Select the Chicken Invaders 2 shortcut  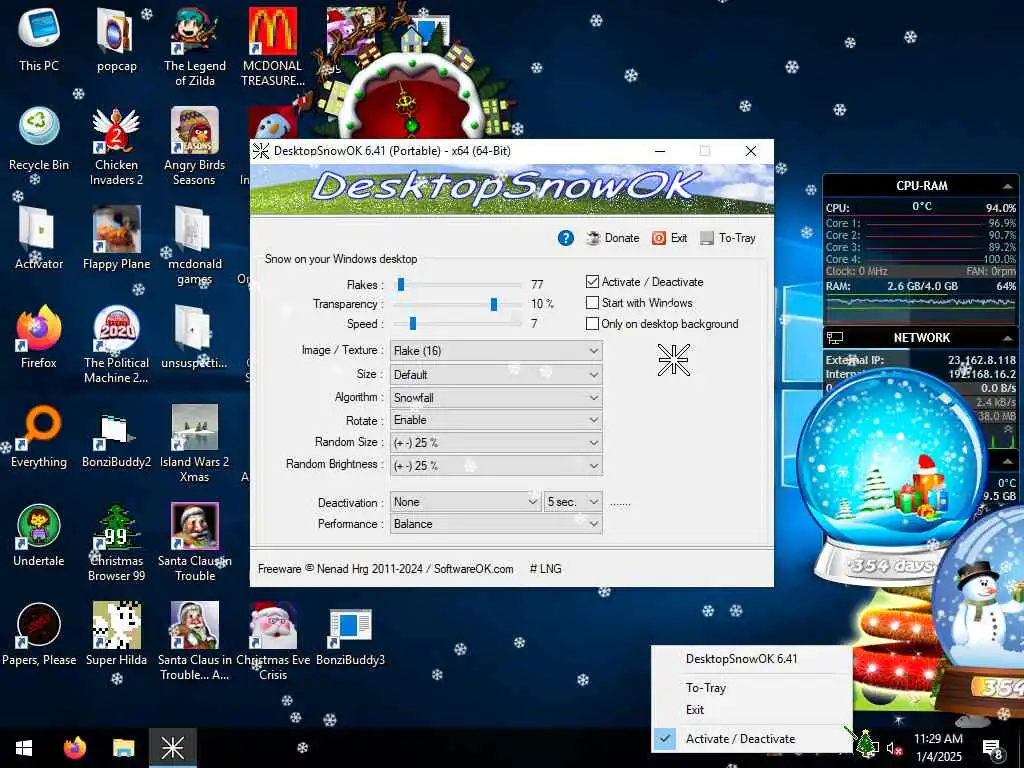click(116, 146)
